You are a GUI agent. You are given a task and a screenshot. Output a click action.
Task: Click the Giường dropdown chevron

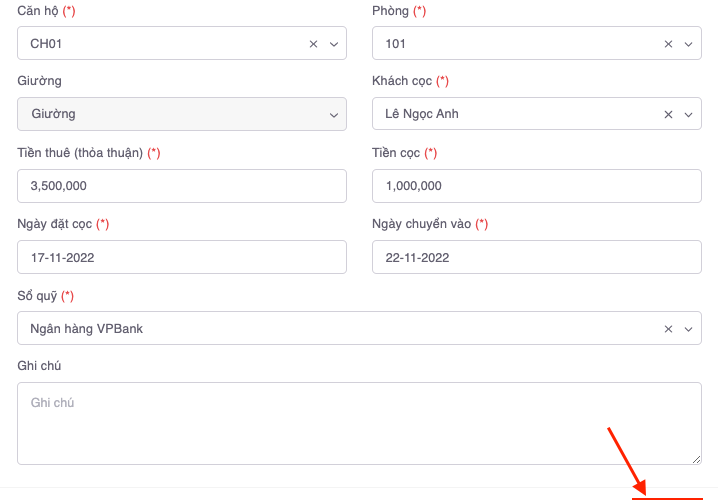pyautogui.click(x=334, y=115)
